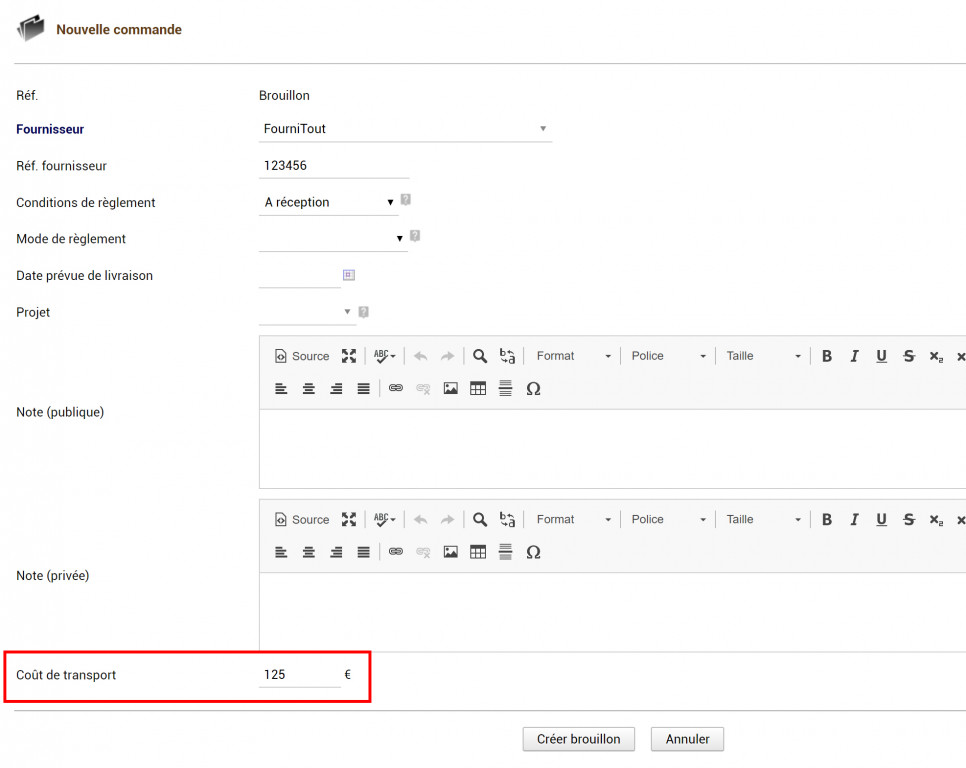Open calendar picker for delivery date
The height and width of the screenshot is (768, 966).
click(349, 275)
